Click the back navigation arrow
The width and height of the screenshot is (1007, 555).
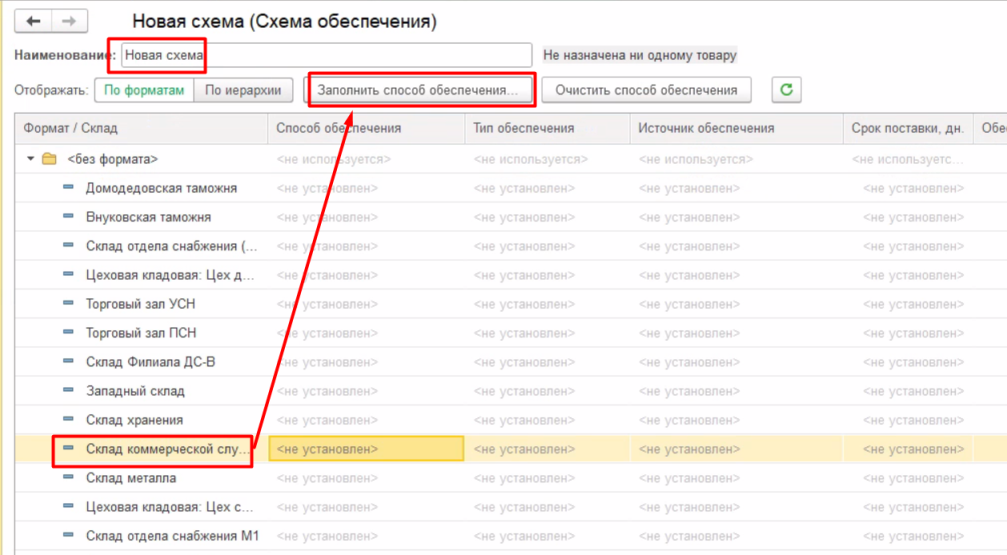click(33, 21)
